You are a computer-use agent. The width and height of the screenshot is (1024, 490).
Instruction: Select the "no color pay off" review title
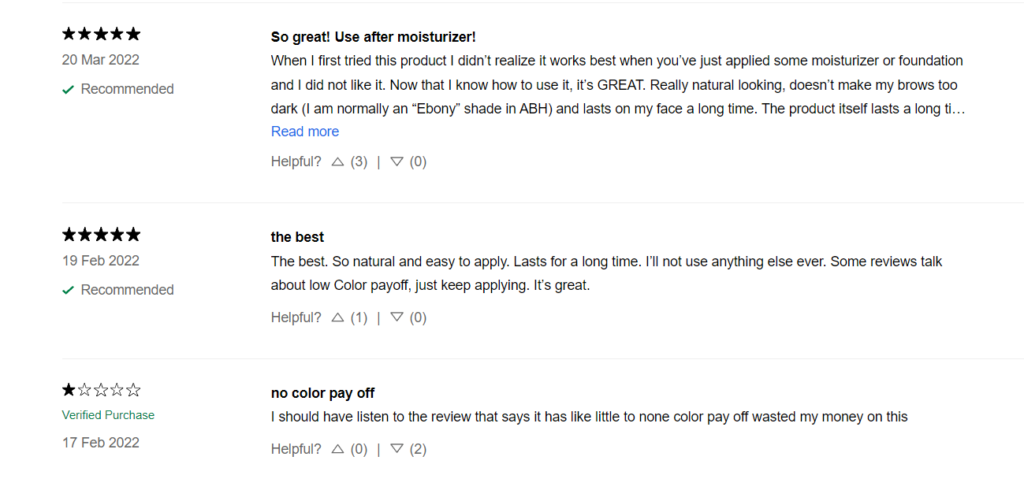pos(323,393)
